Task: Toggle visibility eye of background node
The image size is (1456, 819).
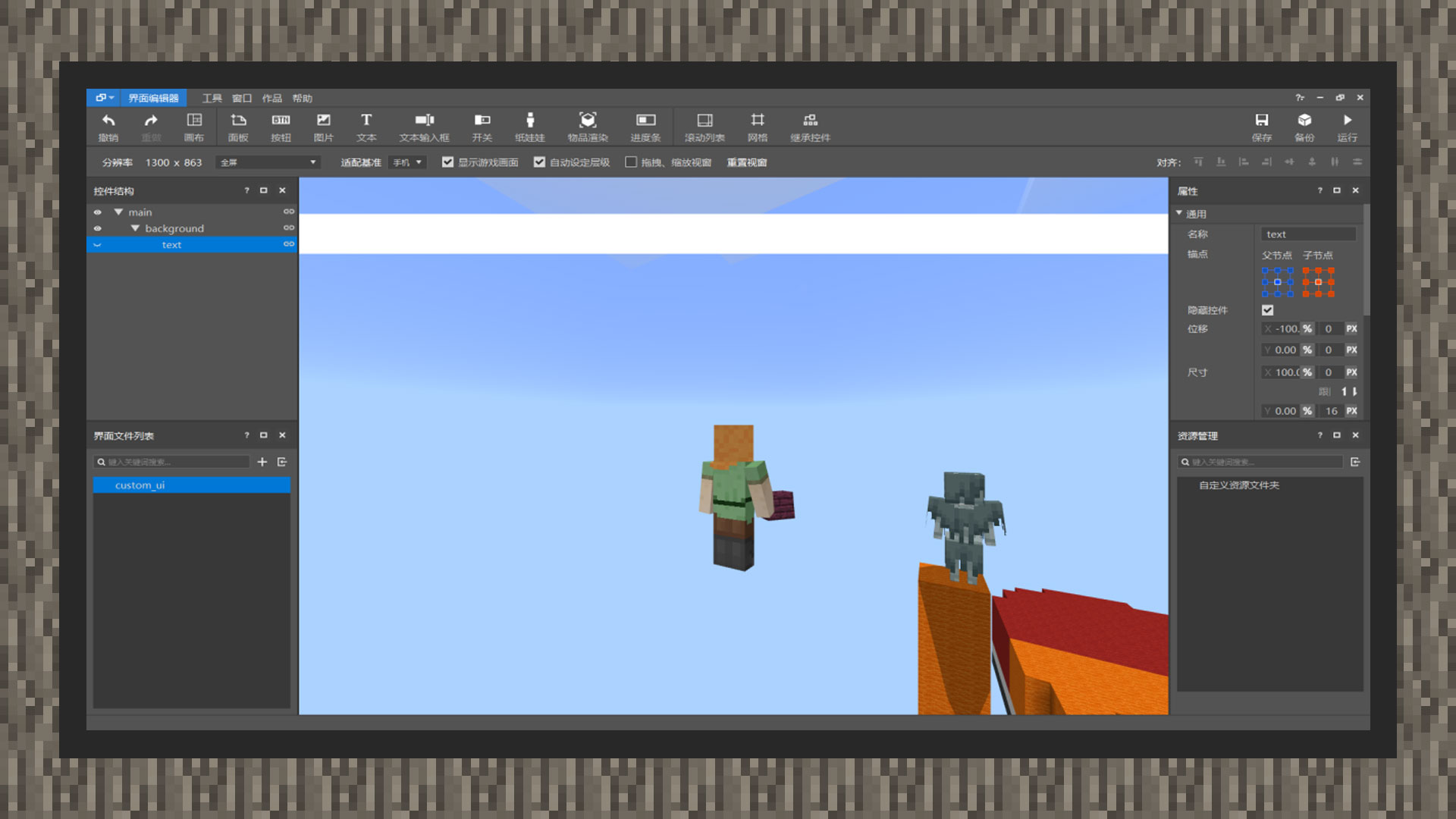Action: coord(97,228)
